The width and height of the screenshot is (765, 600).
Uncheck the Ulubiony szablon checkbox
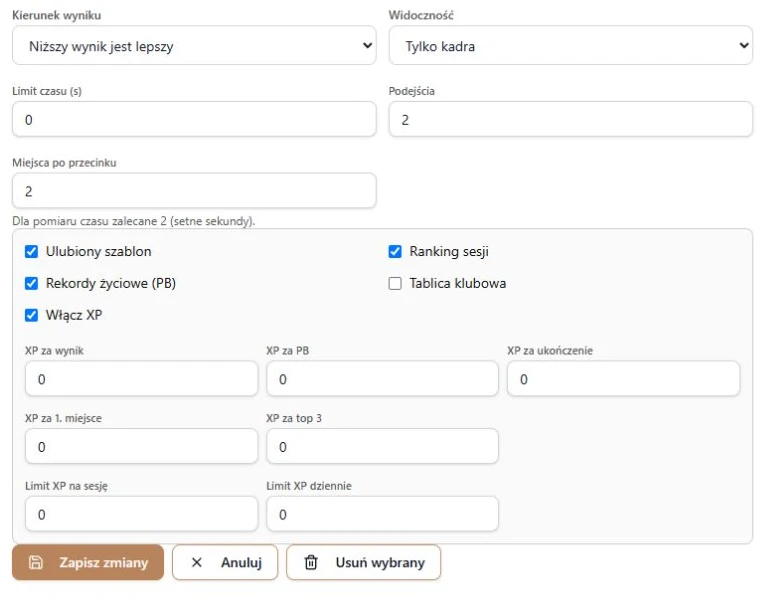[x=31, y=252]
